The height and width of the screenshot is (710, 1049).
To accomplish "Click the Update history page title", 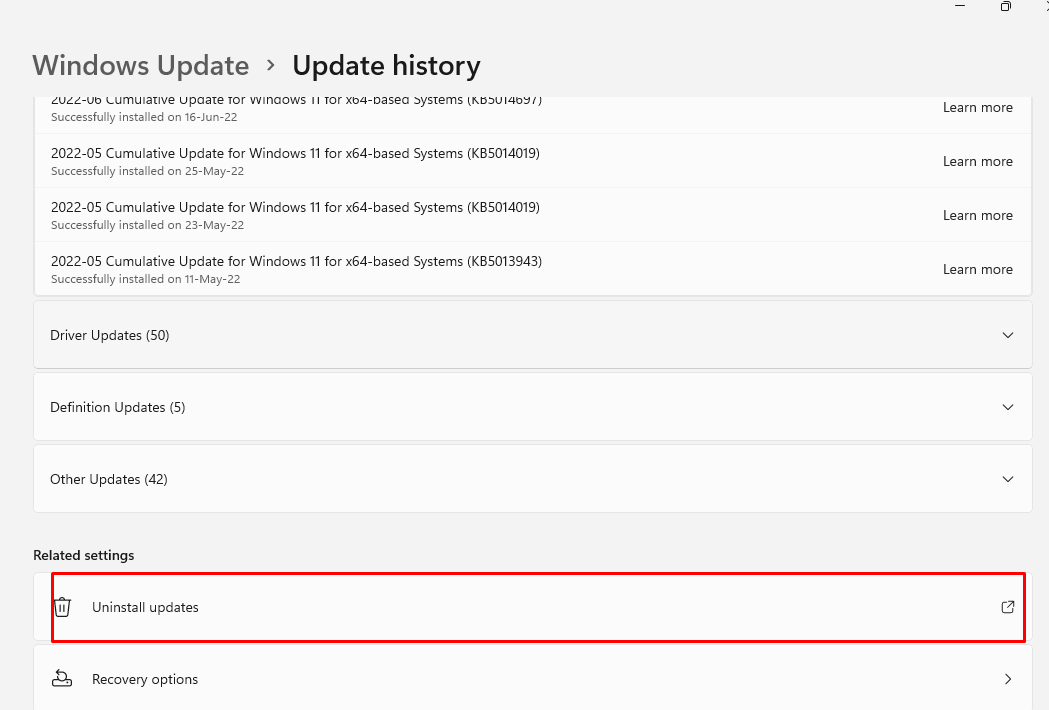I will tap(386, 66).
